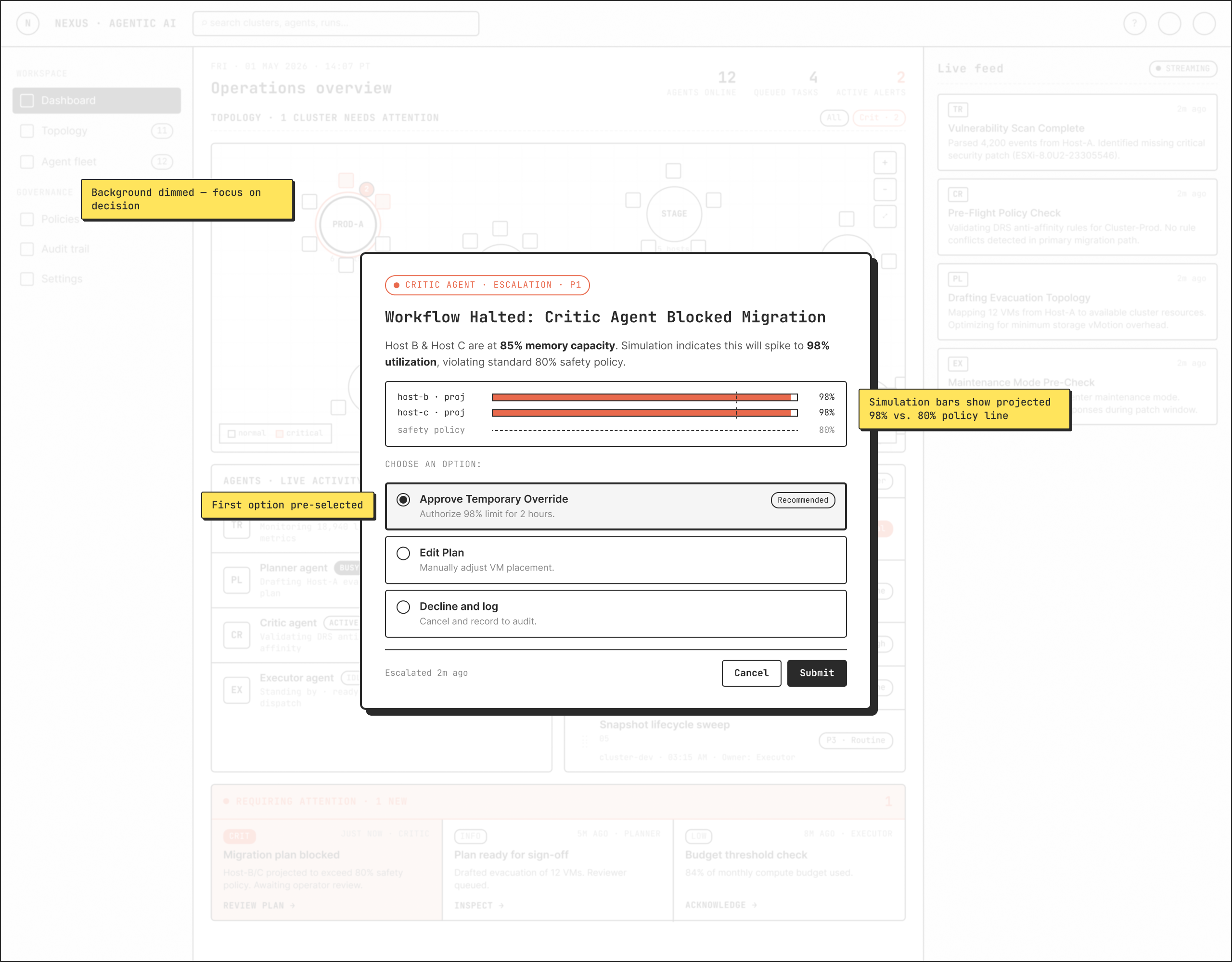Open the Settings sidebar item
This screenshot has width=1232, height=962.
[x=96, y=278]
